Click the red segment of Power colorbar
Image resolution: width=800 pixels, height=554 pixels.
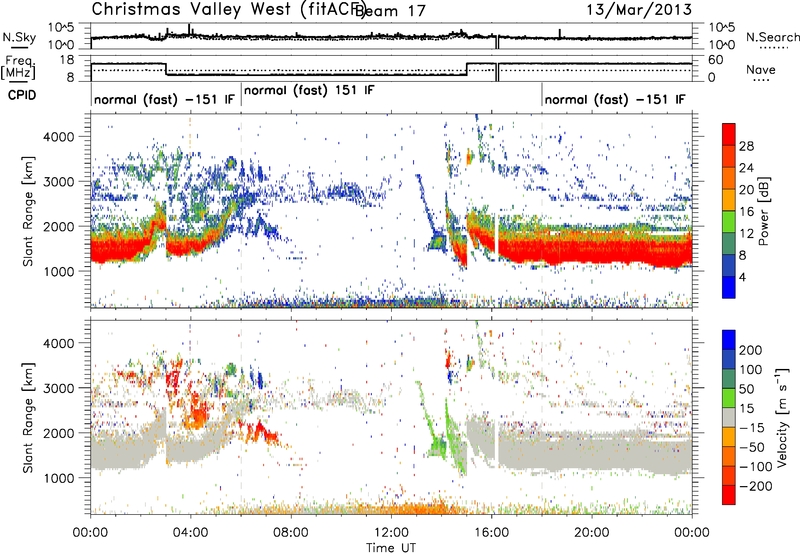(x=729, y=133)
